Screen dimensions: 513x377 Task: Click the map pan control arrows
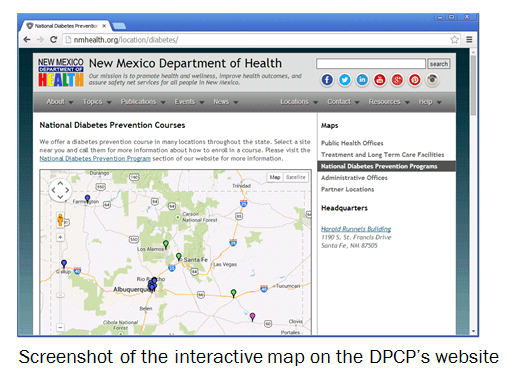click(x=60, y=190)
